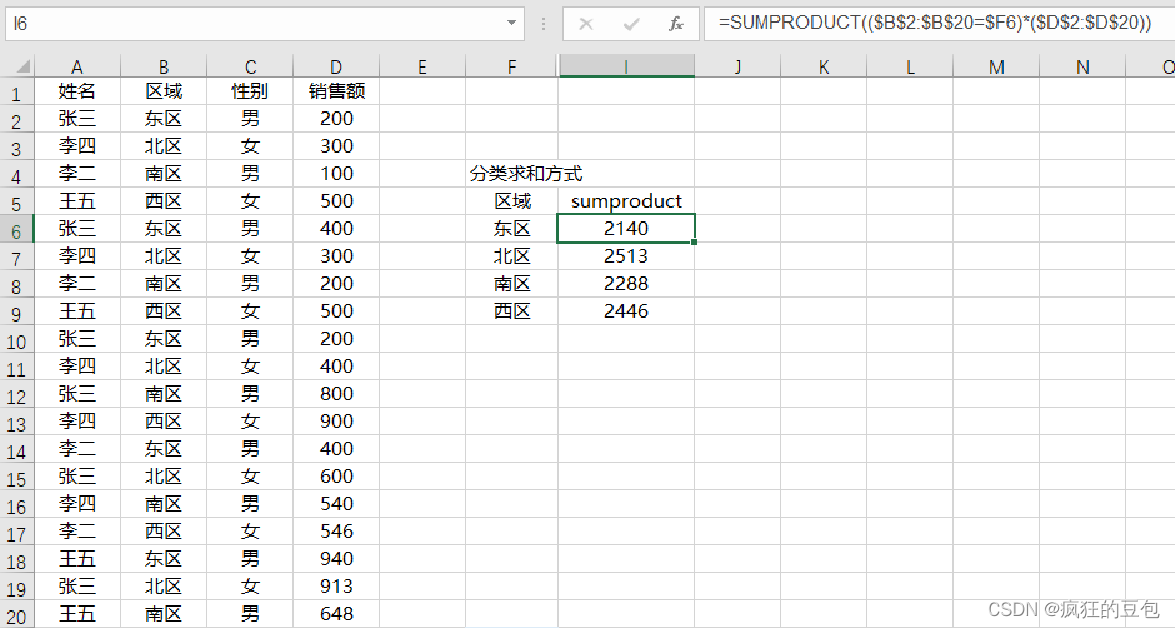This screenshot has height=628, width=1175.
Task: Select column I header
Action: (x=626, y=67)
